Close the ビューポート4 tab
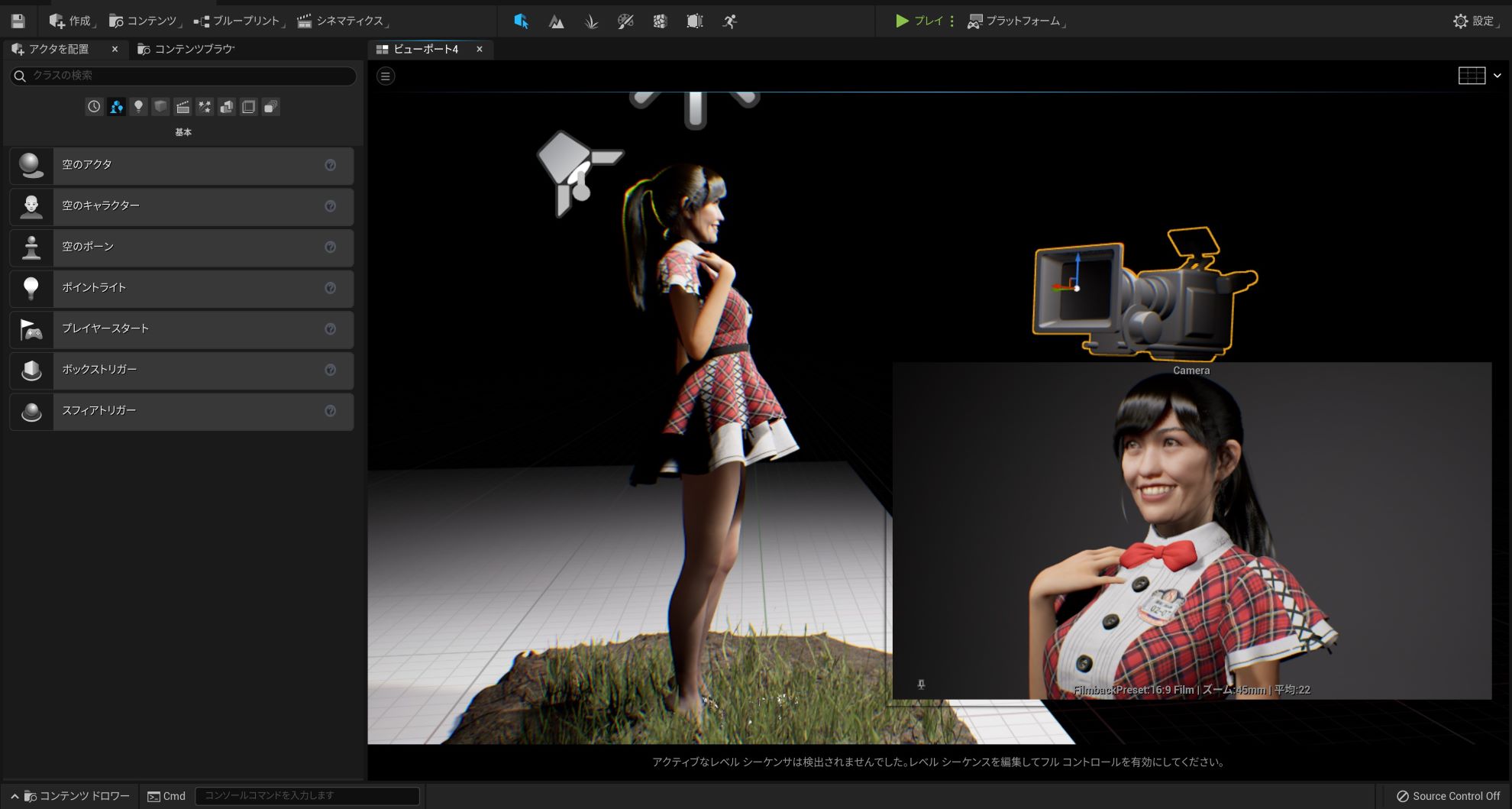Image resolution: width=1512 pixels, height=809 pixels. click(480, 49)
